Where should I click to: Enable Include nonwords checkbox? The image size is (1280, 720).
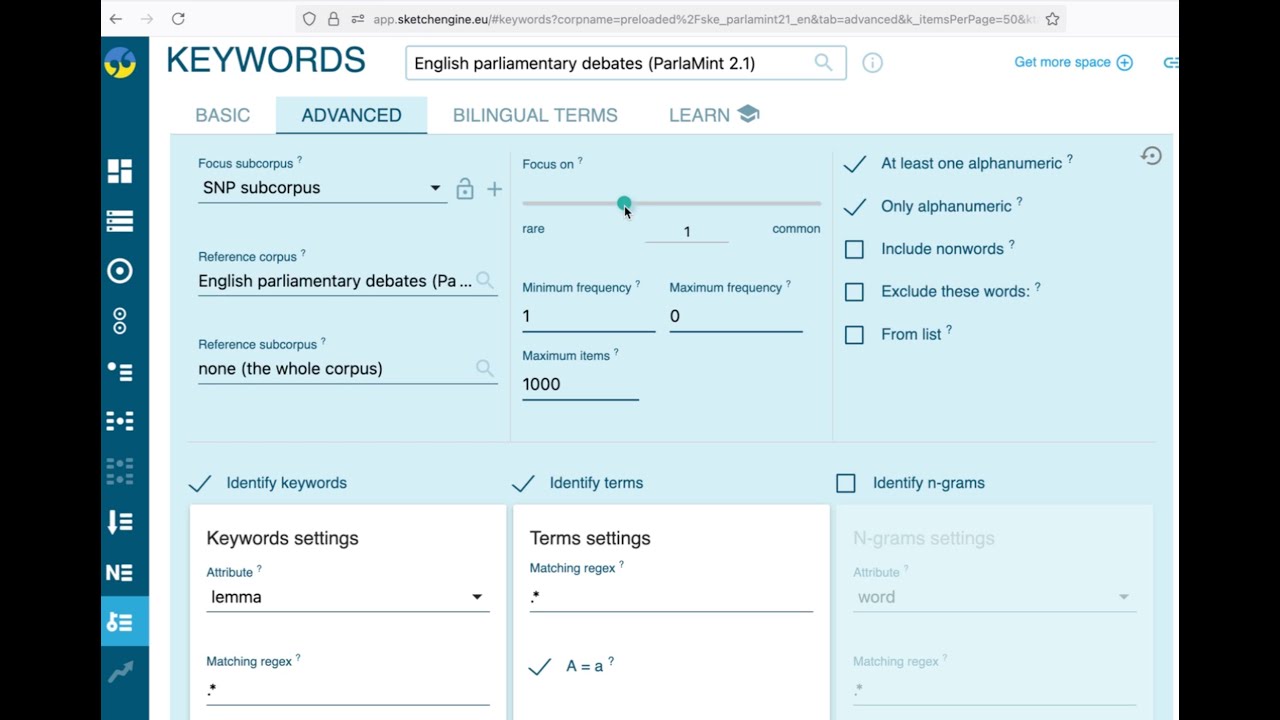click(854, 249)
